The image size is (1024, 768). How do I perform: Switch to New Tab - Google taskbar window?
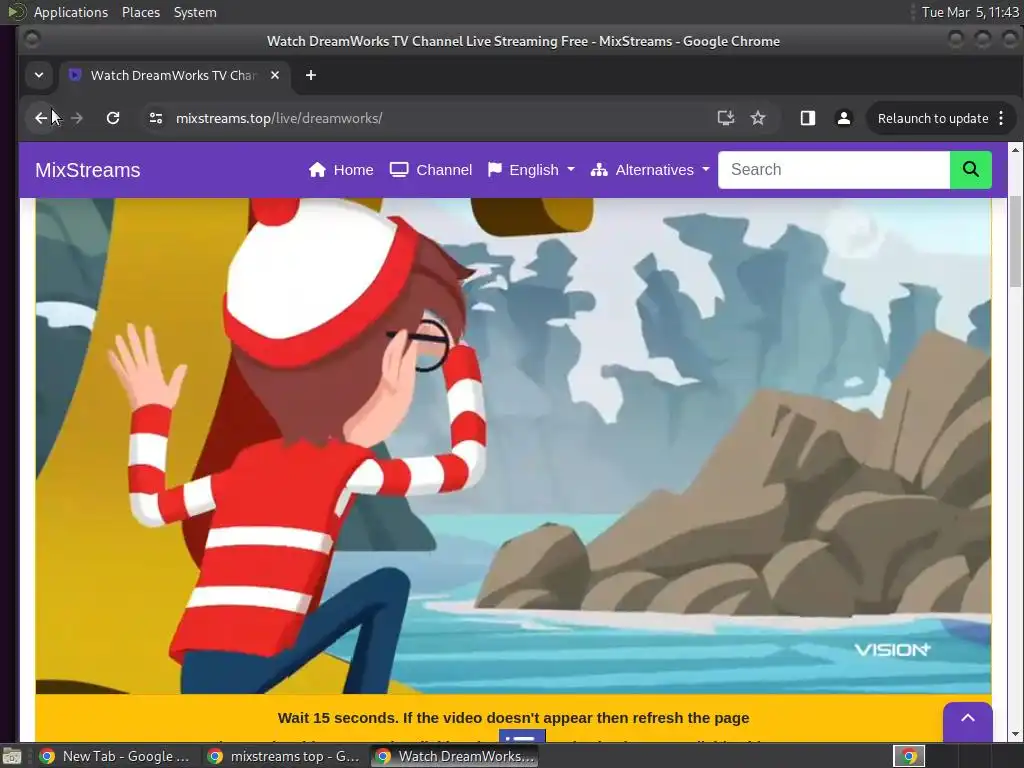[114, 756]
